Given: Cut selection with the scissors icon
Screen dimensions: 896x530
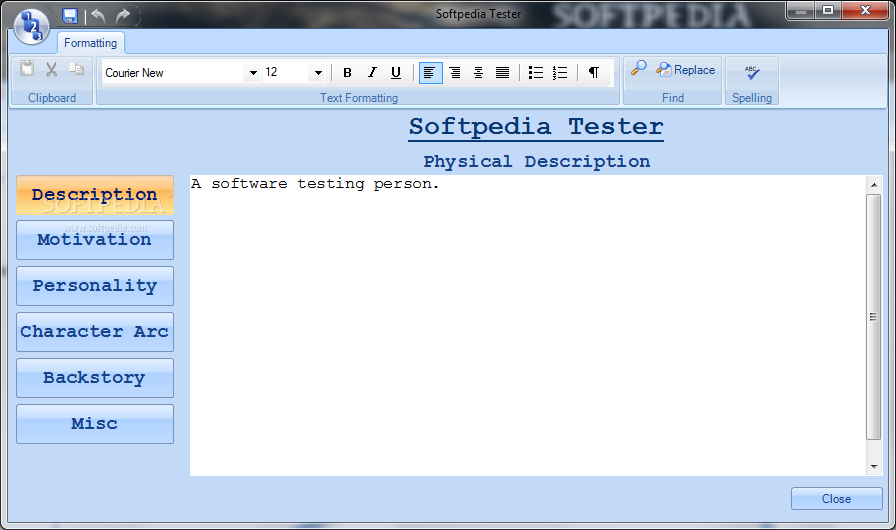Looking at the screenshot, I should 51,69.
